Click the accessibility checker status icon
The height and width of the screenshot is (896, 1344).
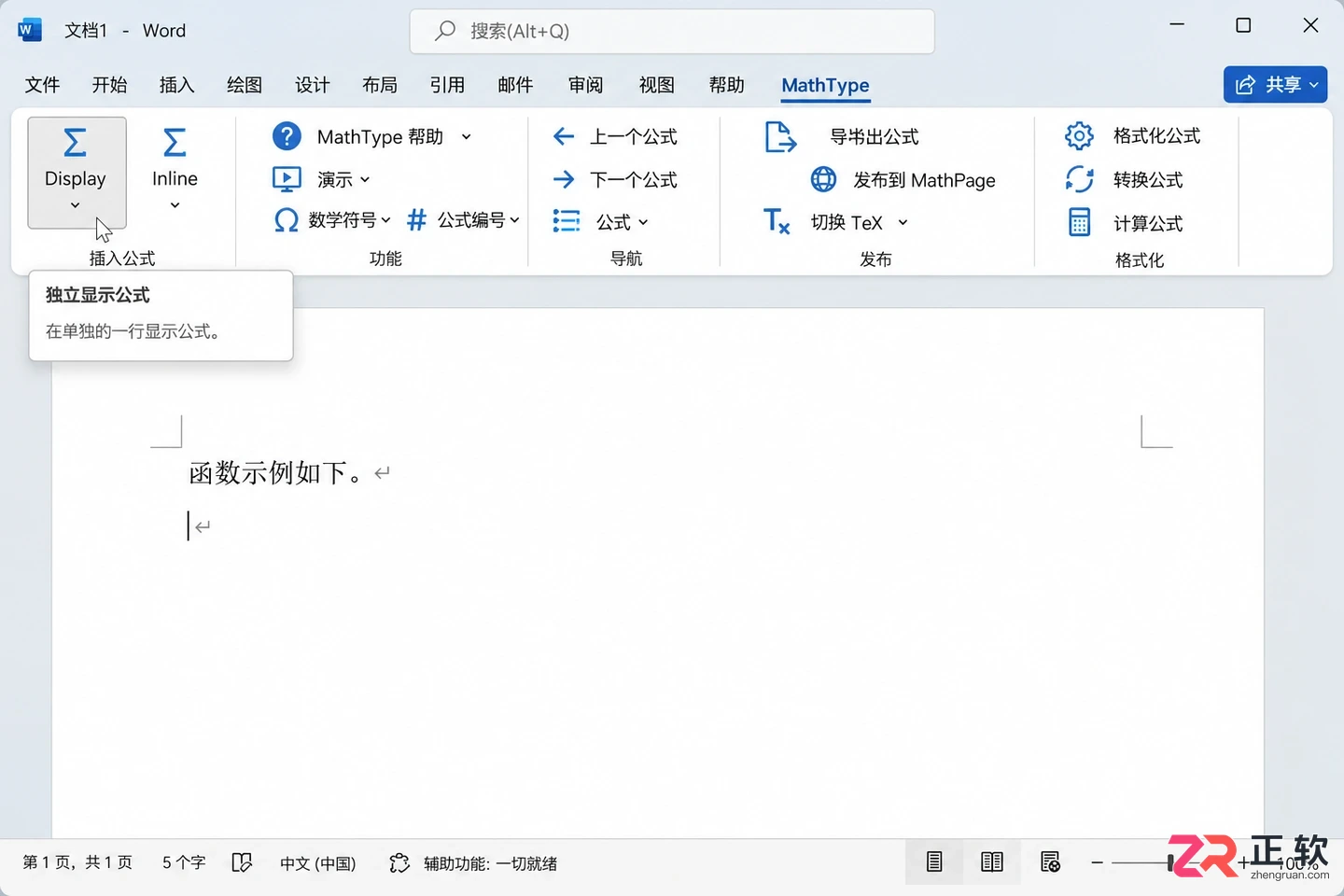click(399, 862)
